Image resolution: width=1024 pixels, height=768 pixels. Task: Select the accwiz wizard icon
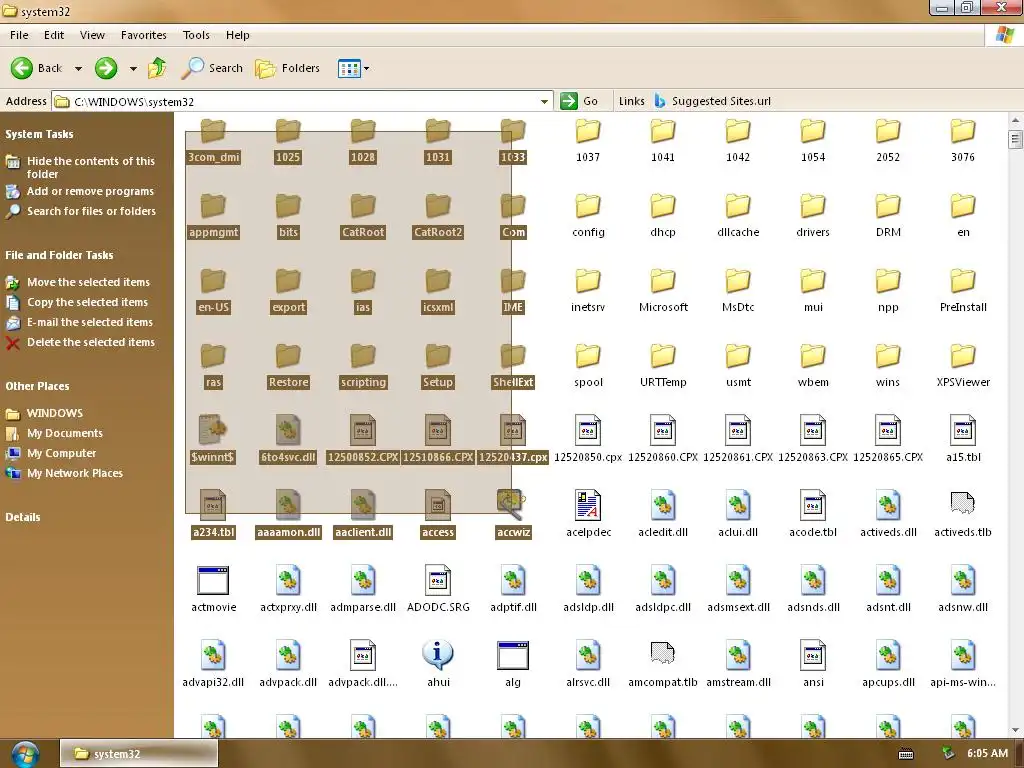(511, 505)
